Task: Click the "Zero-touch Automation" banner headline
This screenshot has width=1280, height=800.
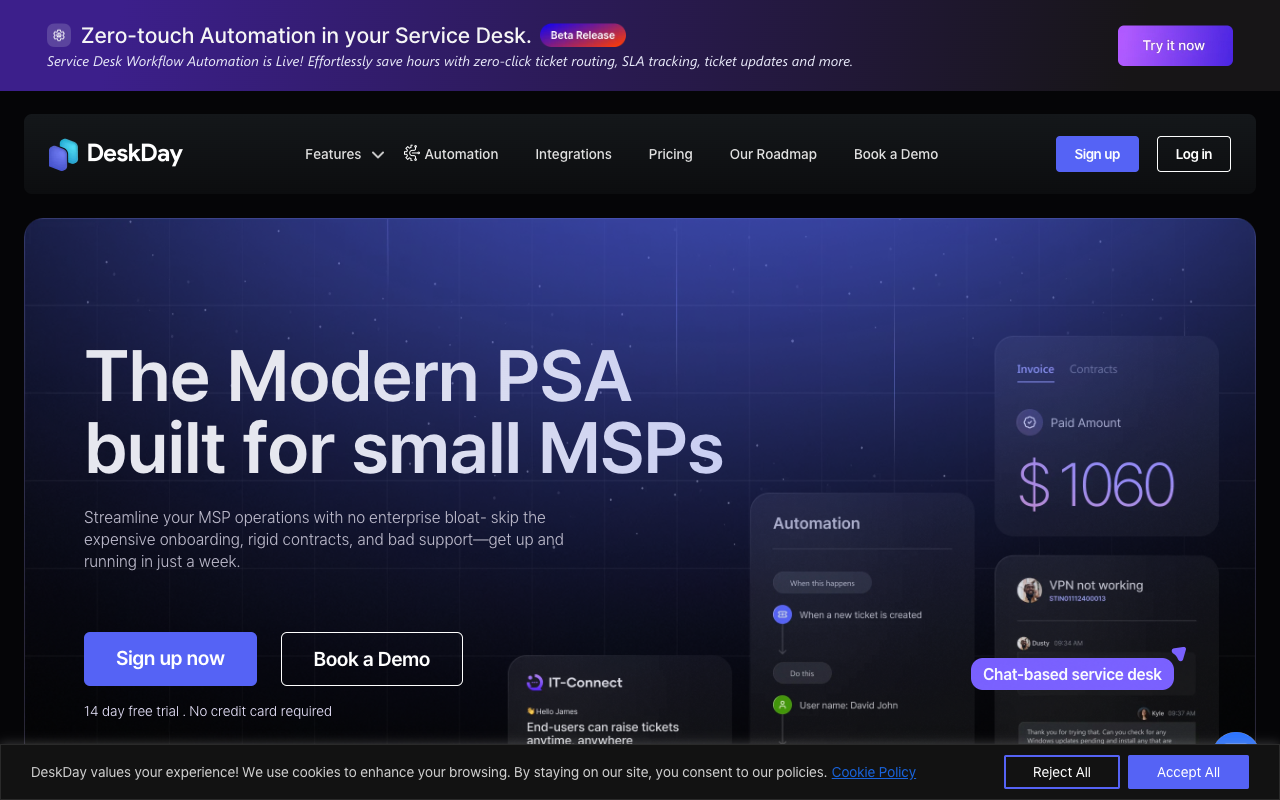Action: (306, 35)
